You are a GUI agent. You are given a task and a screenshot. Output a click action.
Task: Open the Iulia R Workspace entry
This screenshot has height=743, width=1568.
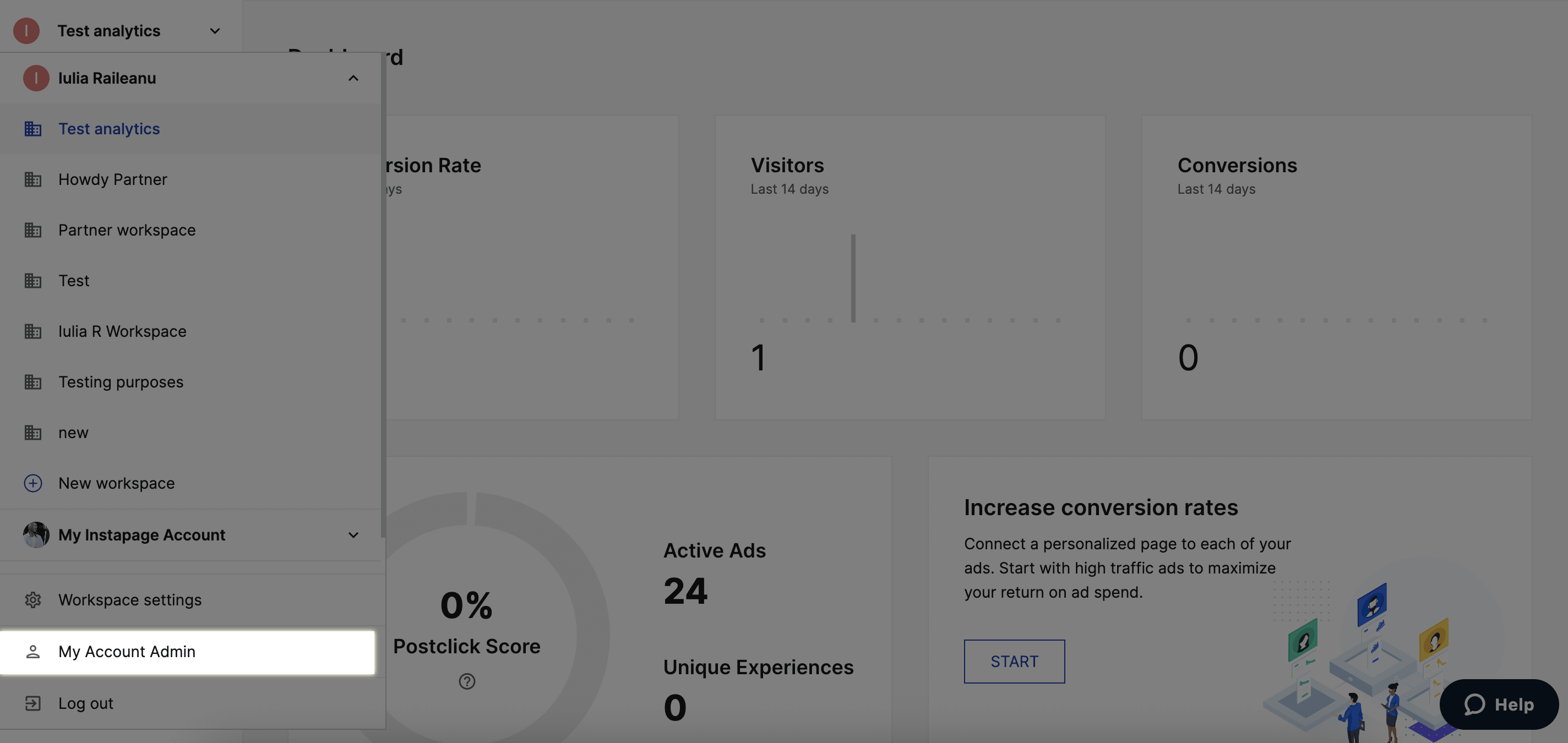point(190,331)
